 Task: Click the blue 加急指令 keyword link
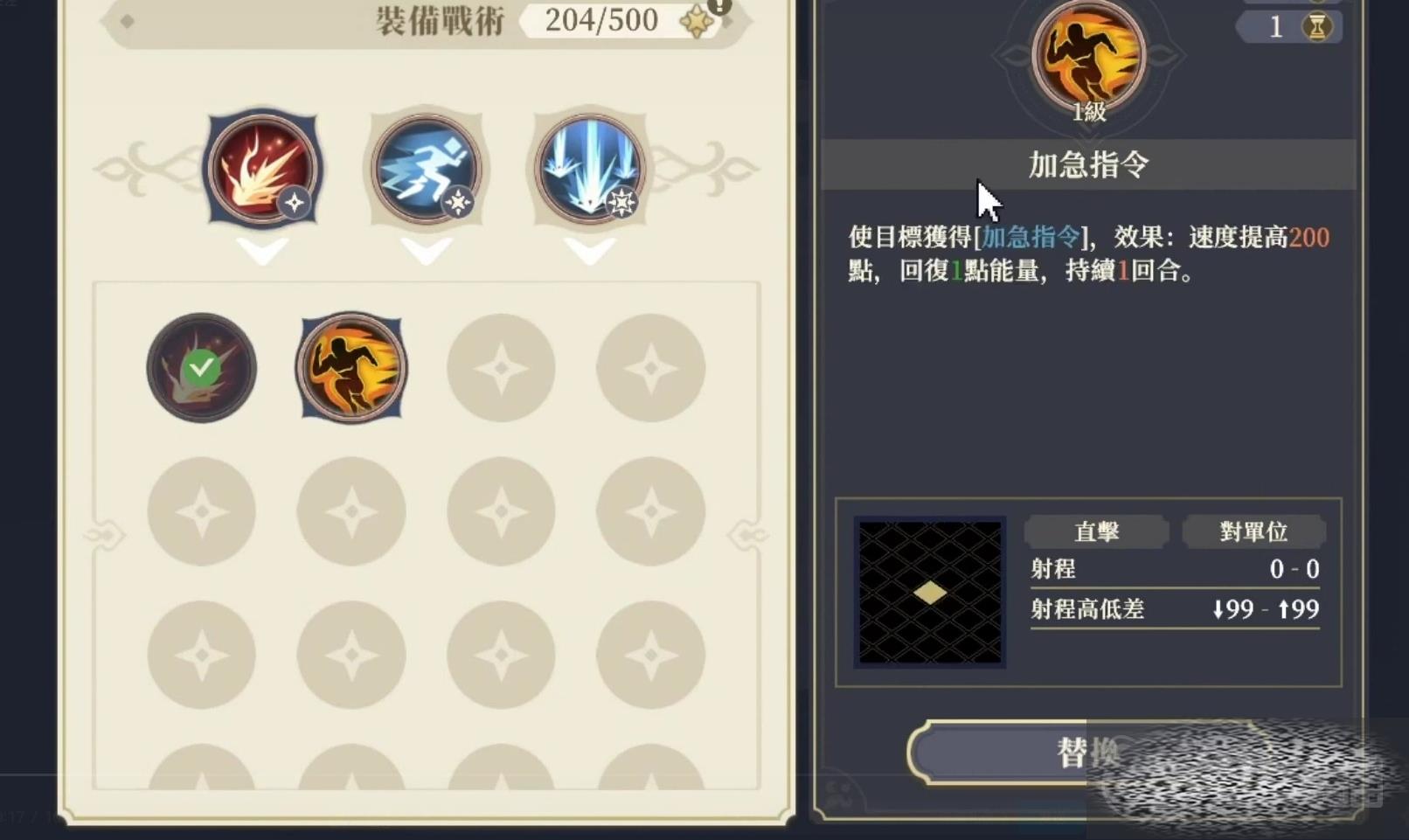(x=1031, y=237)
